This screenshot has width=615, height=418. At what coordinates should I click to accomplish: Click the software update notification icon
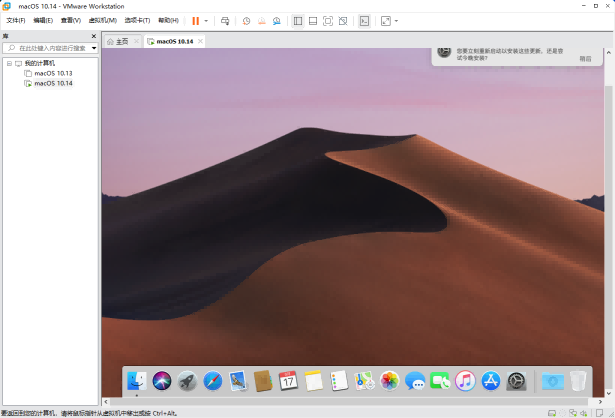[x=444, y=52]
